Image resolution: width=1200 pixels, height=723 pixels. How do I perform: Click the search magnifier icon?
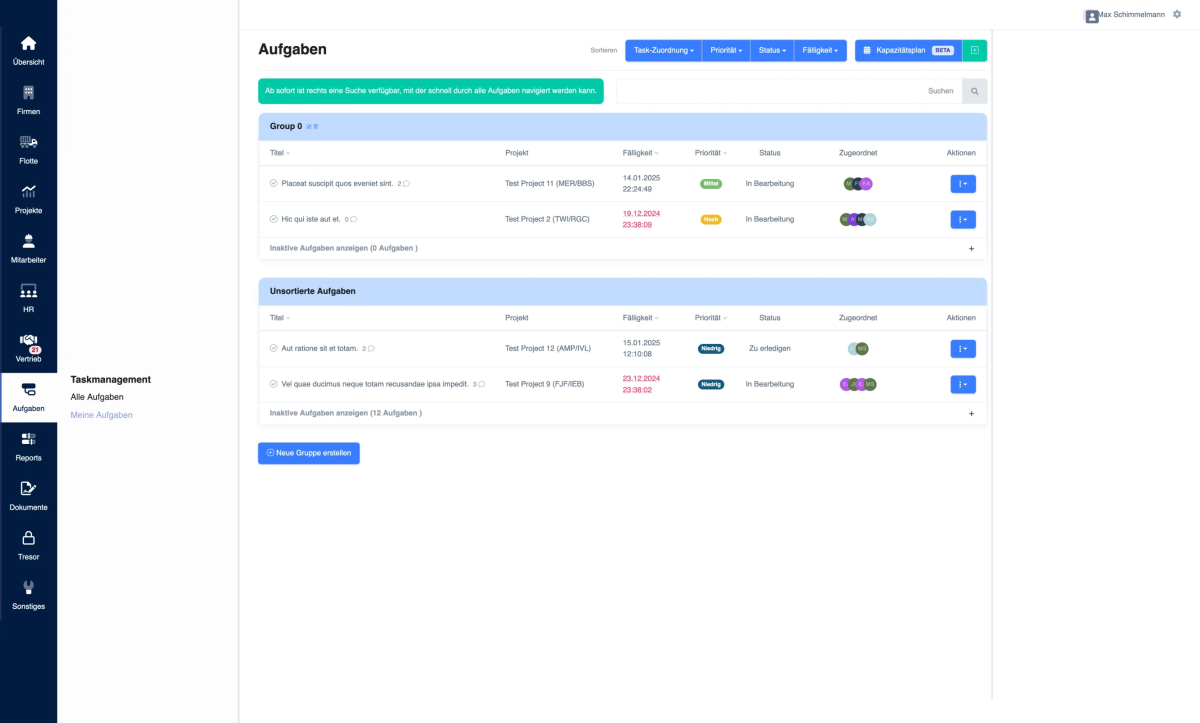(974, 90)
